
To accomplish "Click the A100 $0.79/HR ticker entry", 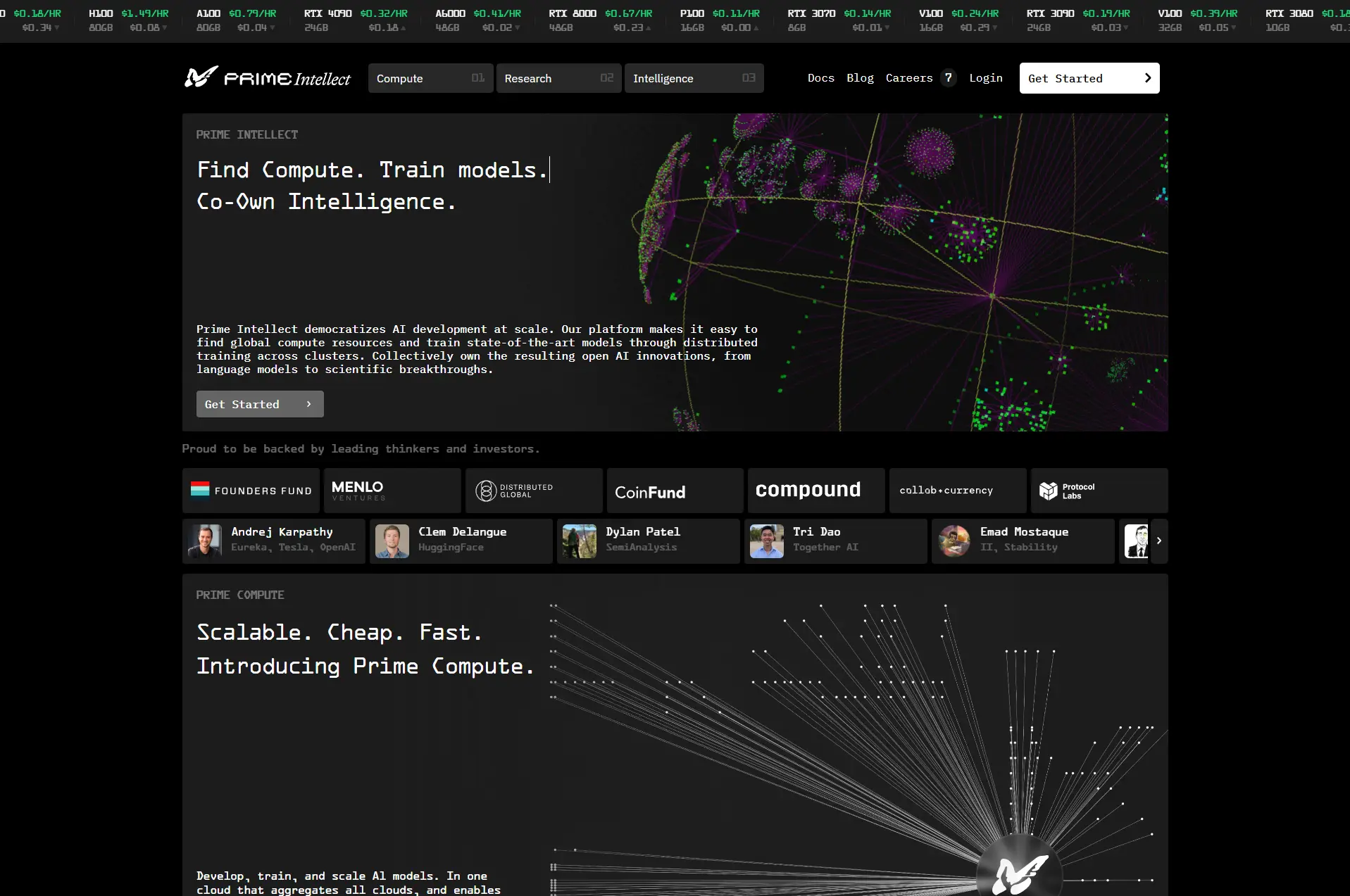I will click(x=236, y=20).
